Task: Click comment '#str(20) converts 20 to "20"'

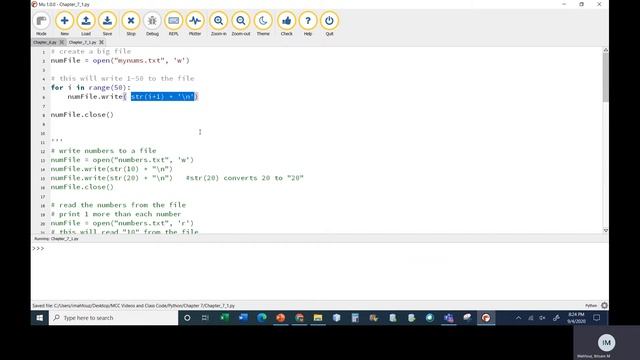Action: tap(244, 178)
